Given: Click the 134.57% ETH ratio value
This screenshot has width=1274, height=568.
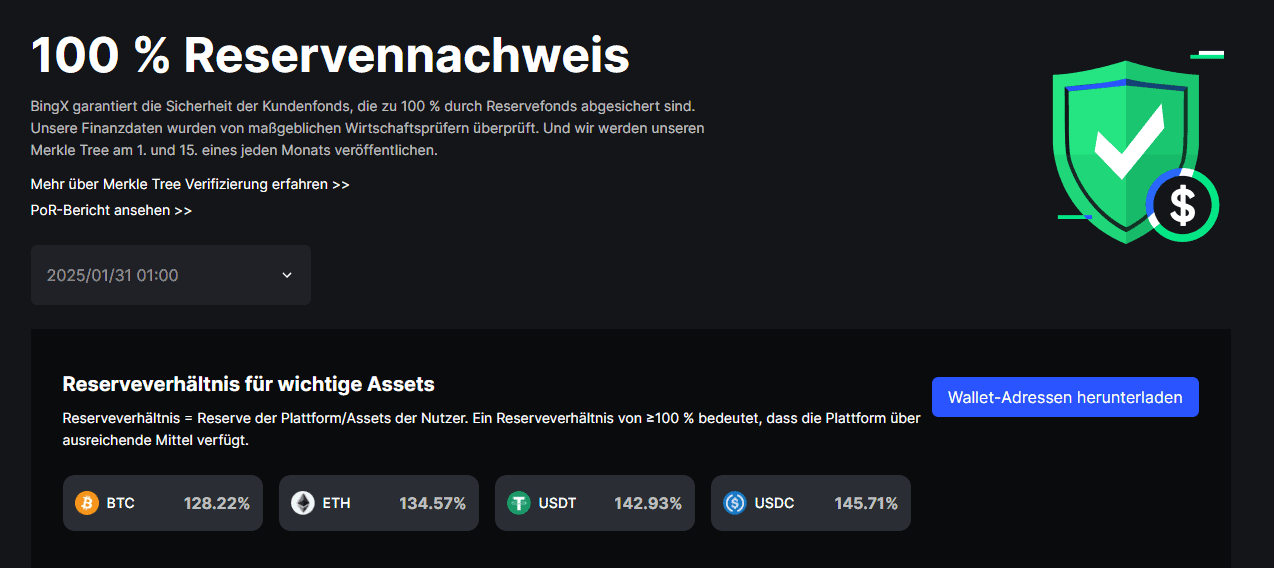Looking at the screenshot, I should (x=432, y=503).
